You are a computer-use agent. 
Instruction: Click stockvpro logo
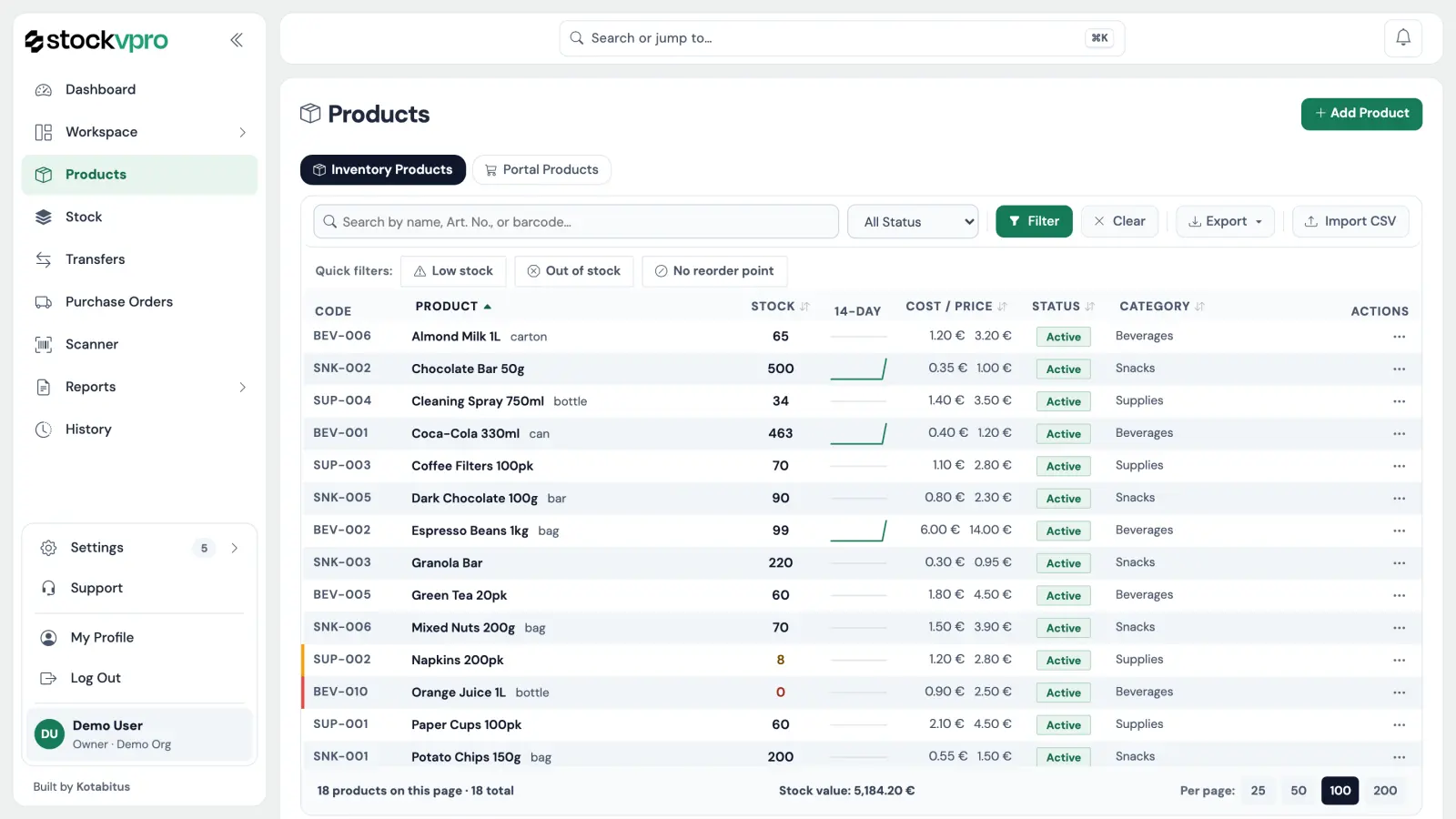click(x=96, y=40)
